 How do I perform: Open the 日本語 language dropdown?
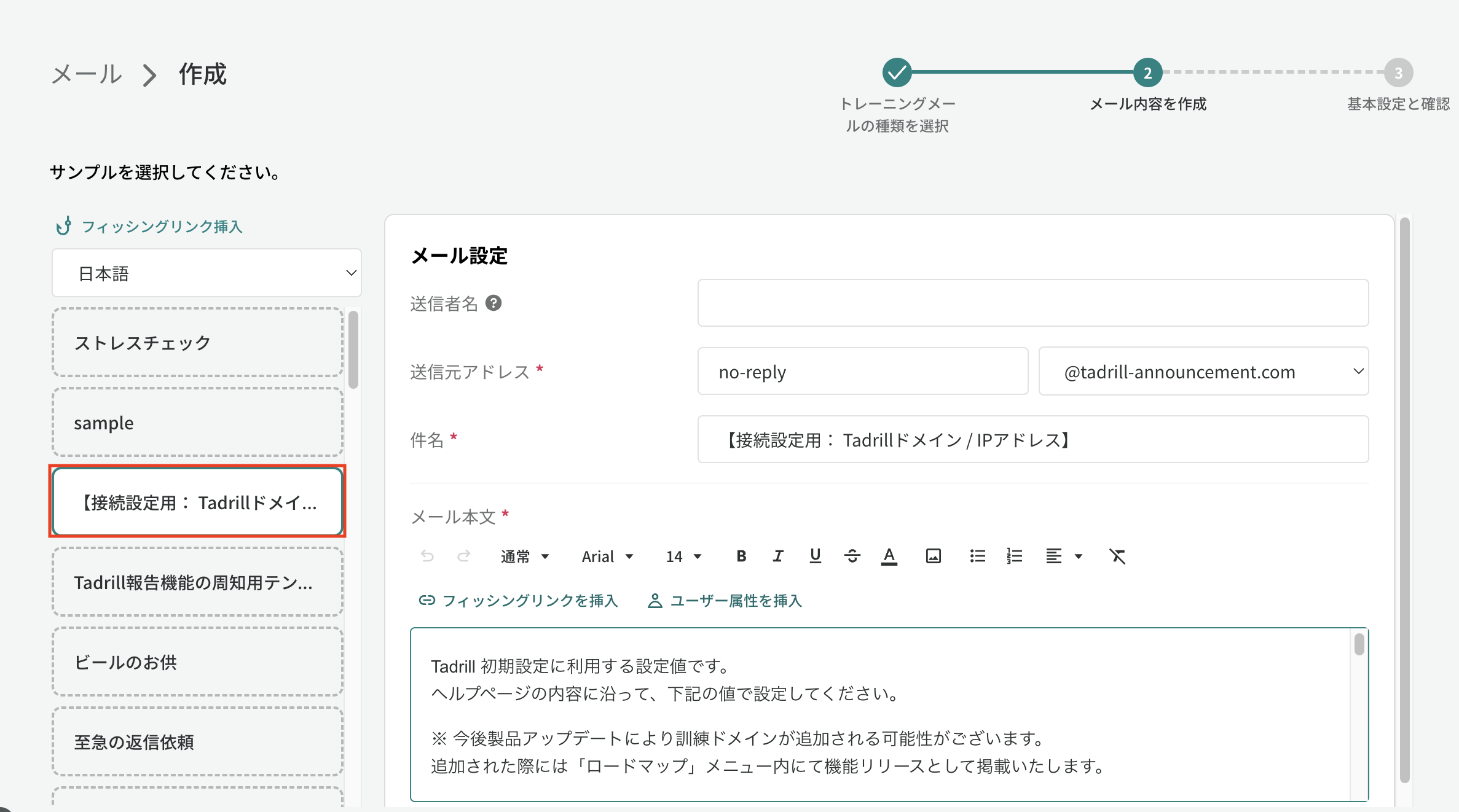pos(206,273)
